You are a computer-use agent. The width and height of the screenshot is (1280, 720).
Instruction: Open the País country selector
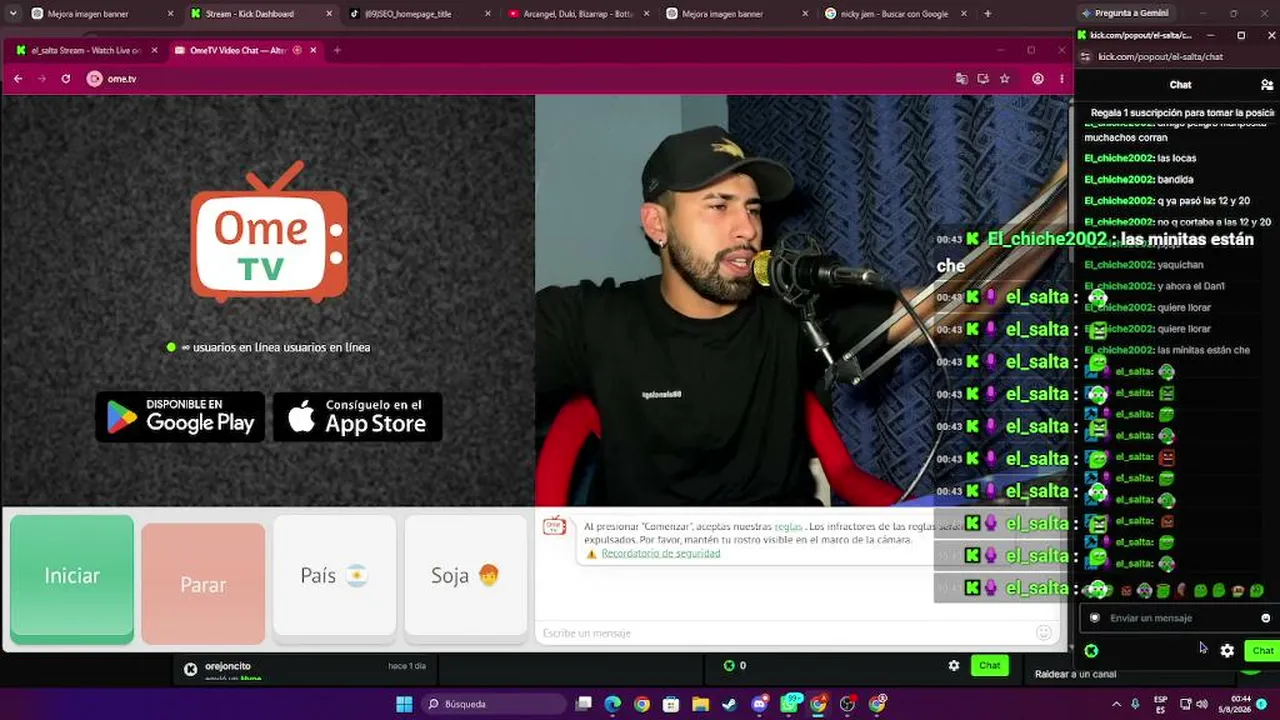tap(335, 576)
